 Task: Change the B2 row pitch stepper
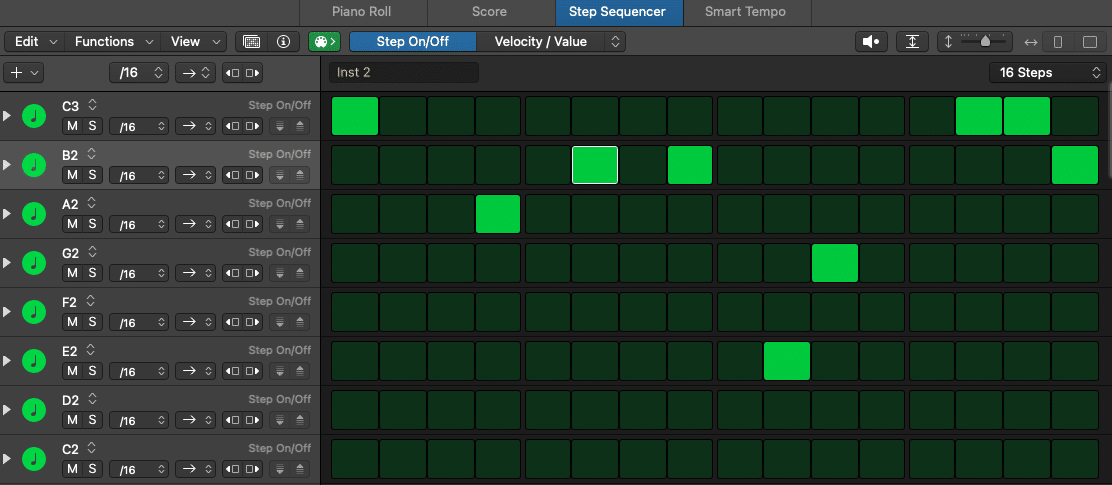click(x=91, y=155)
